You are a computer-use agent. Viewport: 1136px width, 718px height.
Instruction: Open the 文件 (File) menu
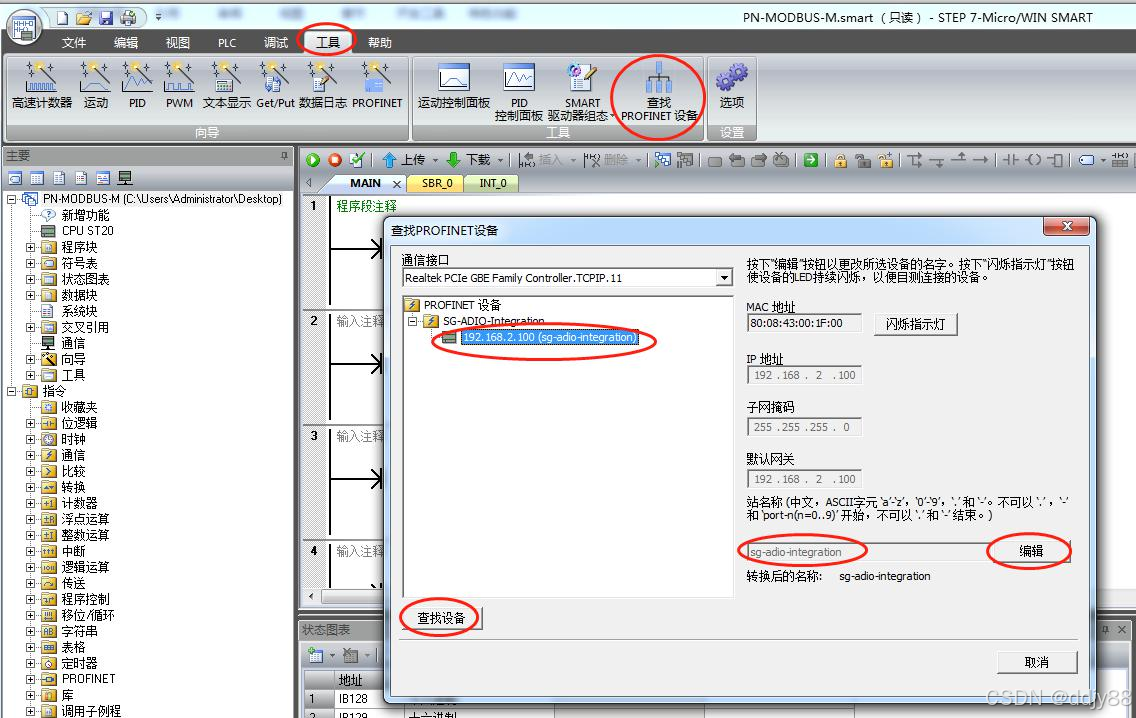click(73, 43)
